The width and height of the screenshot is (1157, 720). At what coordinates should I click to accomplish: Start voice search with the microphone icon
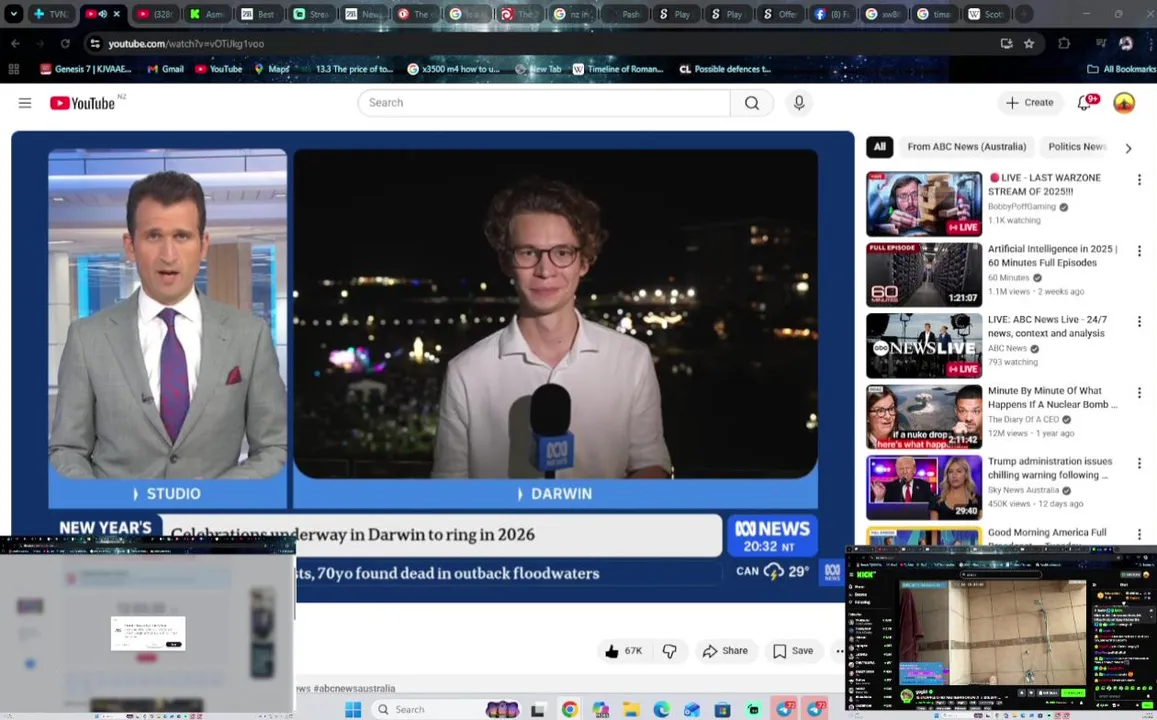(x=798, y=103)
